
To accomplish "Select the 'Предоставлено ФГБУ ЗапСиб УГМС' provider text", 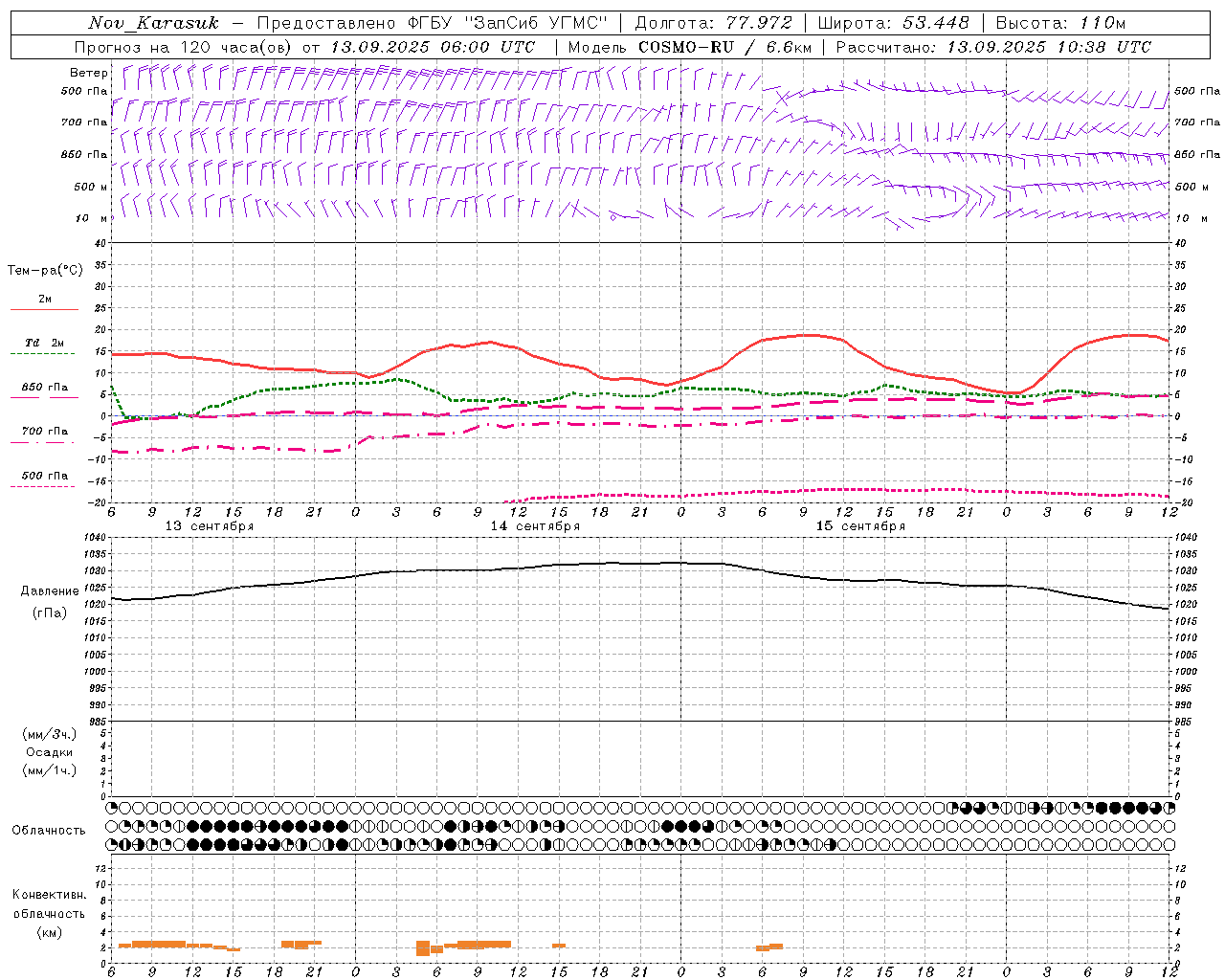I will 433,23.
